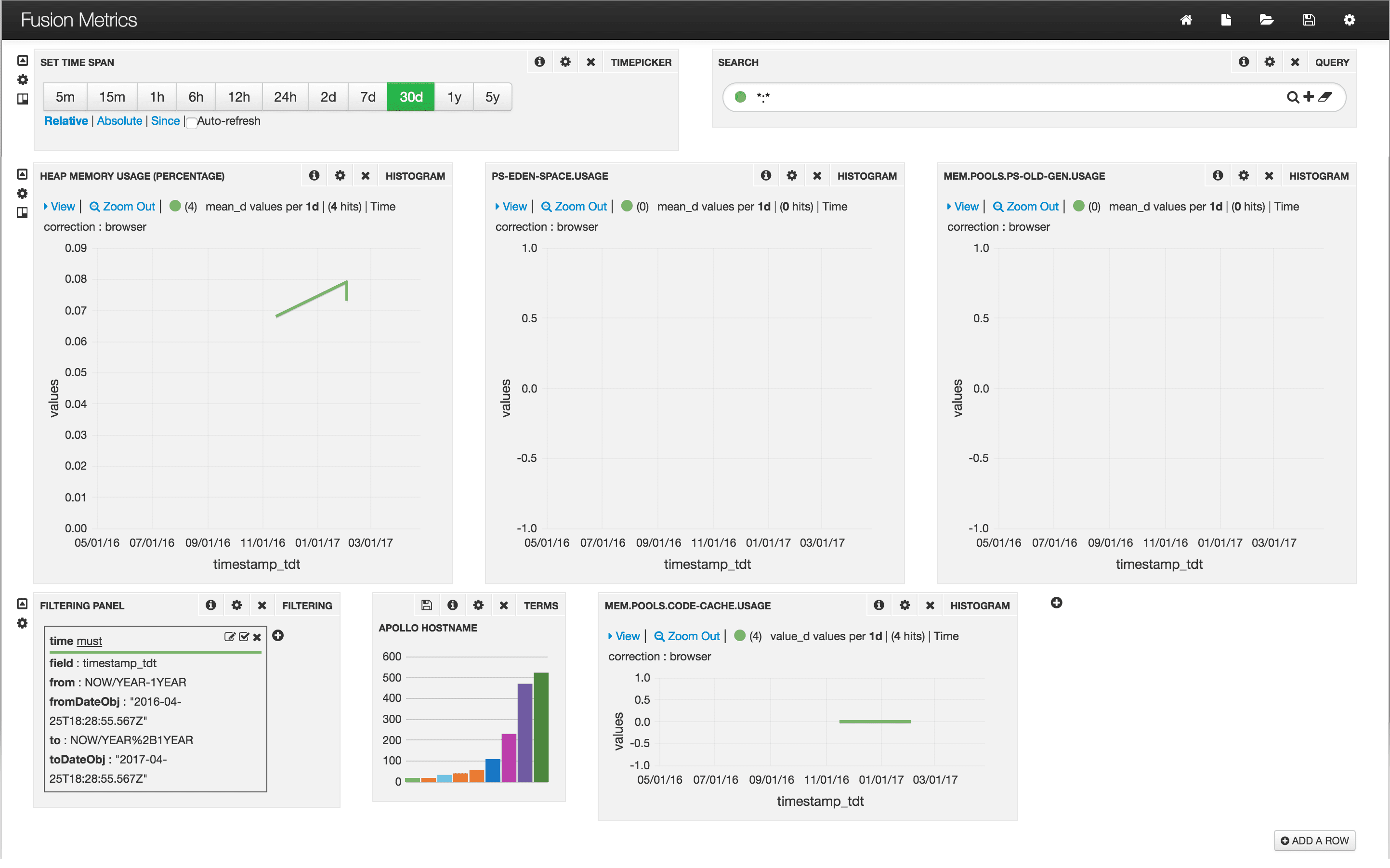Export Apollo Hostname terms panel data
This screenshot has width=1390, height=868.
coord(426,605)
